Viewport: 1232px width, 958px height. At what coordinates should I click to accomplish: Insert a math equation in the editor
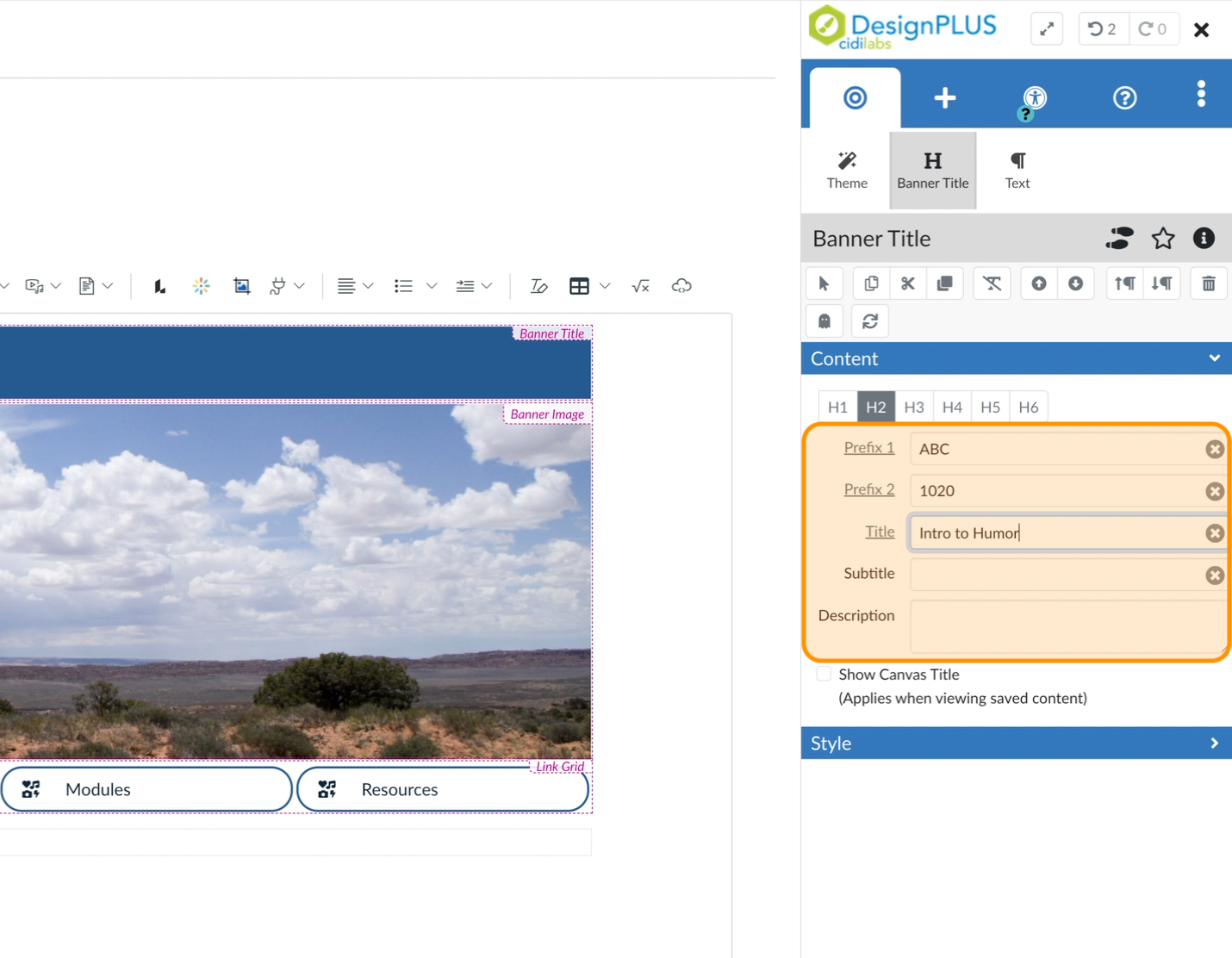pos(640,285)
